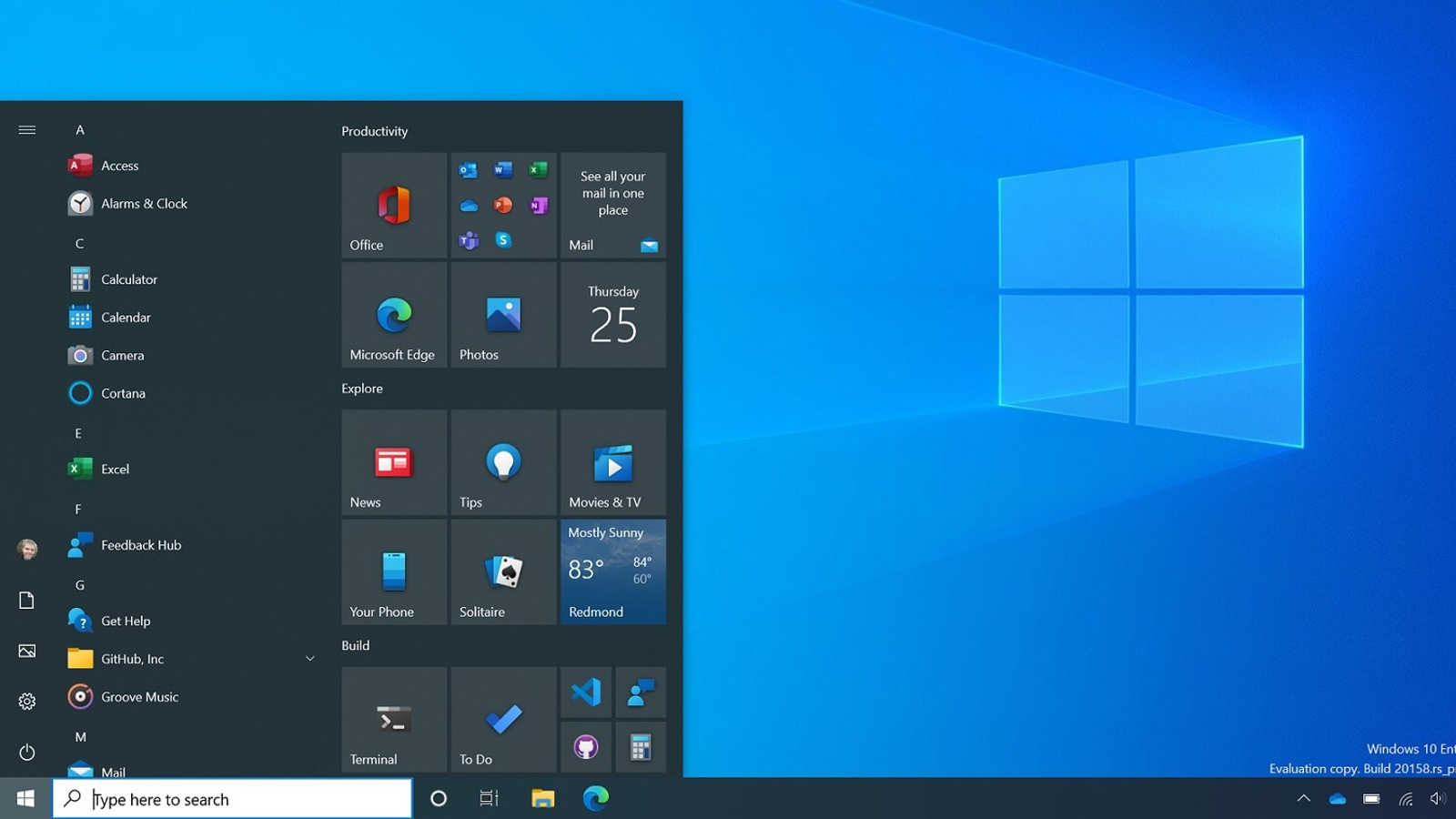
Task: Open Task View on the taskbar
Action: tap(489, 799)
